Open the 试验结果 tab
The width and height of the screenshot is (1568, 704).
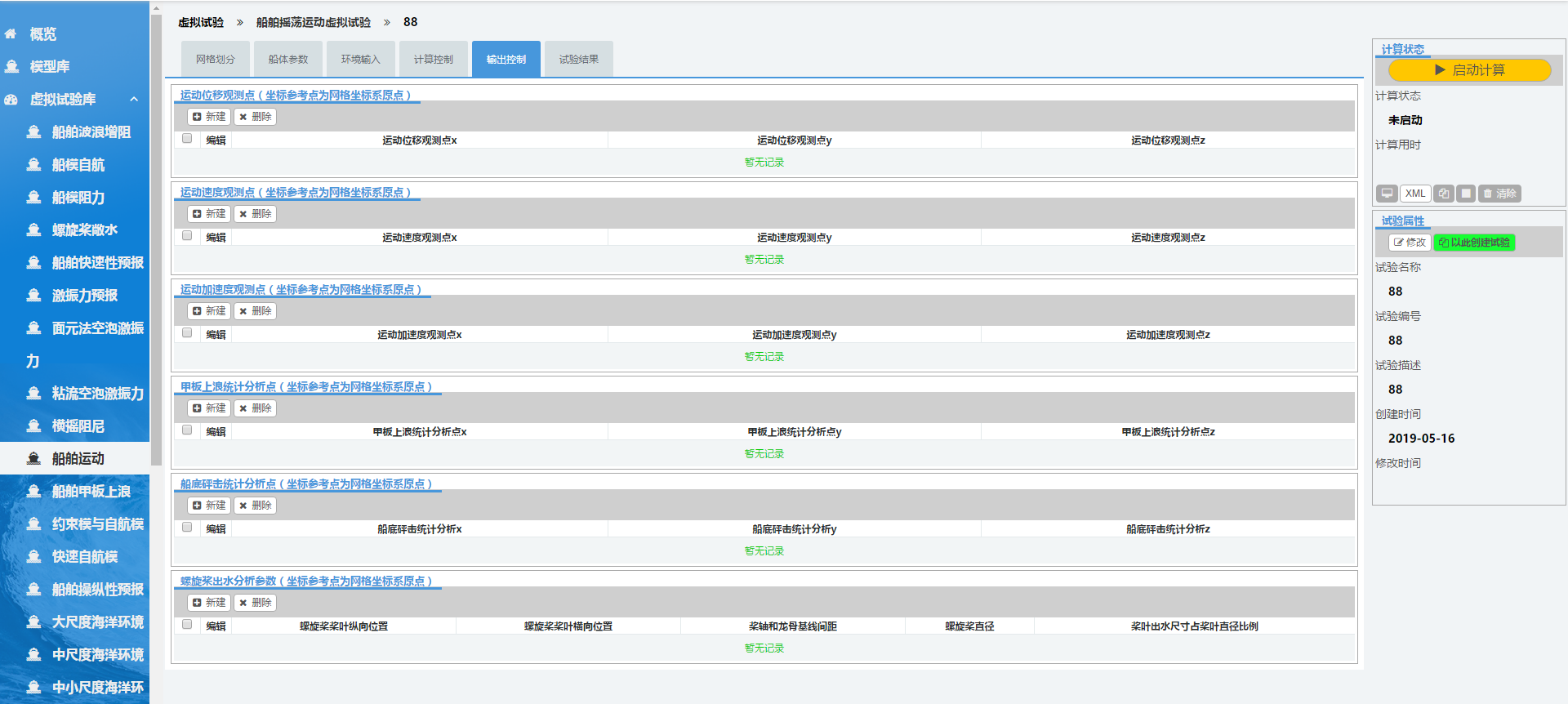579,60
